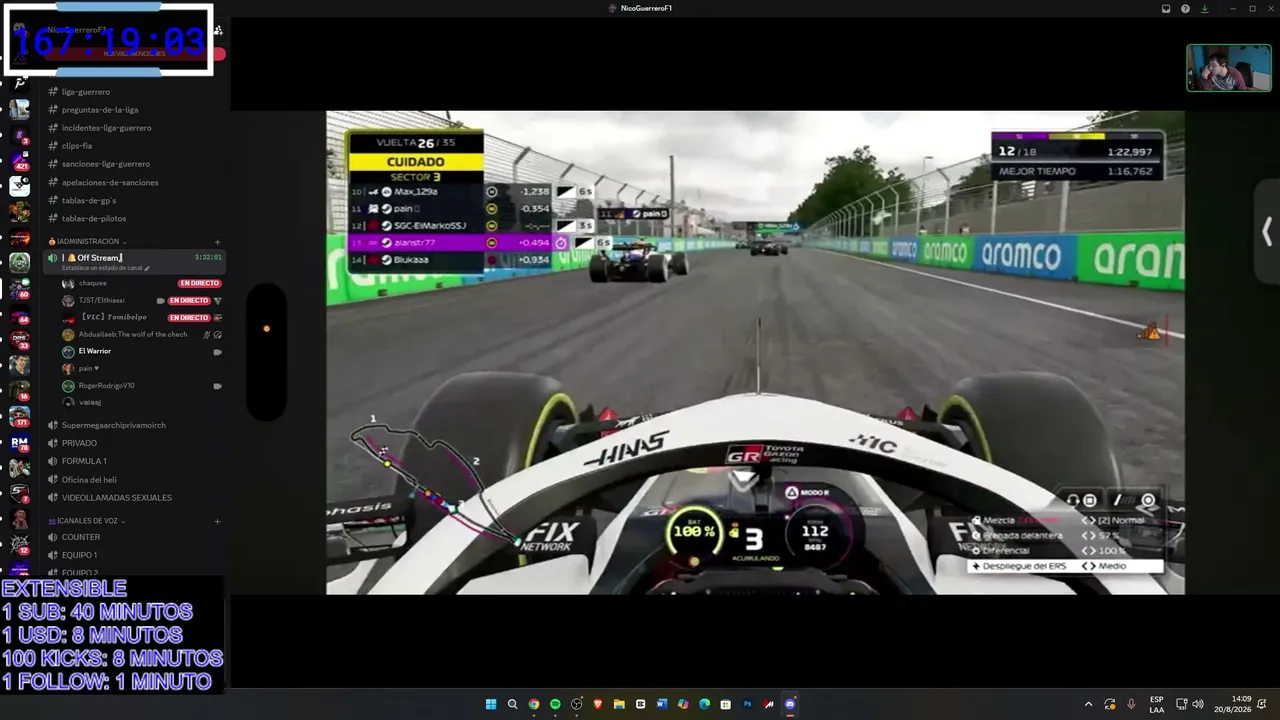This screenshot has height=720, width=1280.
Task: Select user chaquee in voice channel
Action: pyautogui.click(x=93, y=283)
